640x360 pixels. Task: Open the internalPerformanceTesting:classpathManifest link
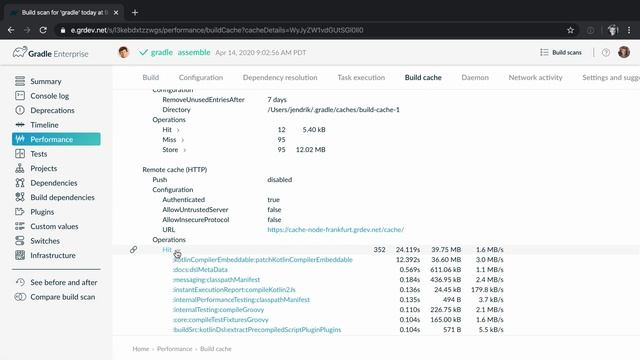pos(241,300)
